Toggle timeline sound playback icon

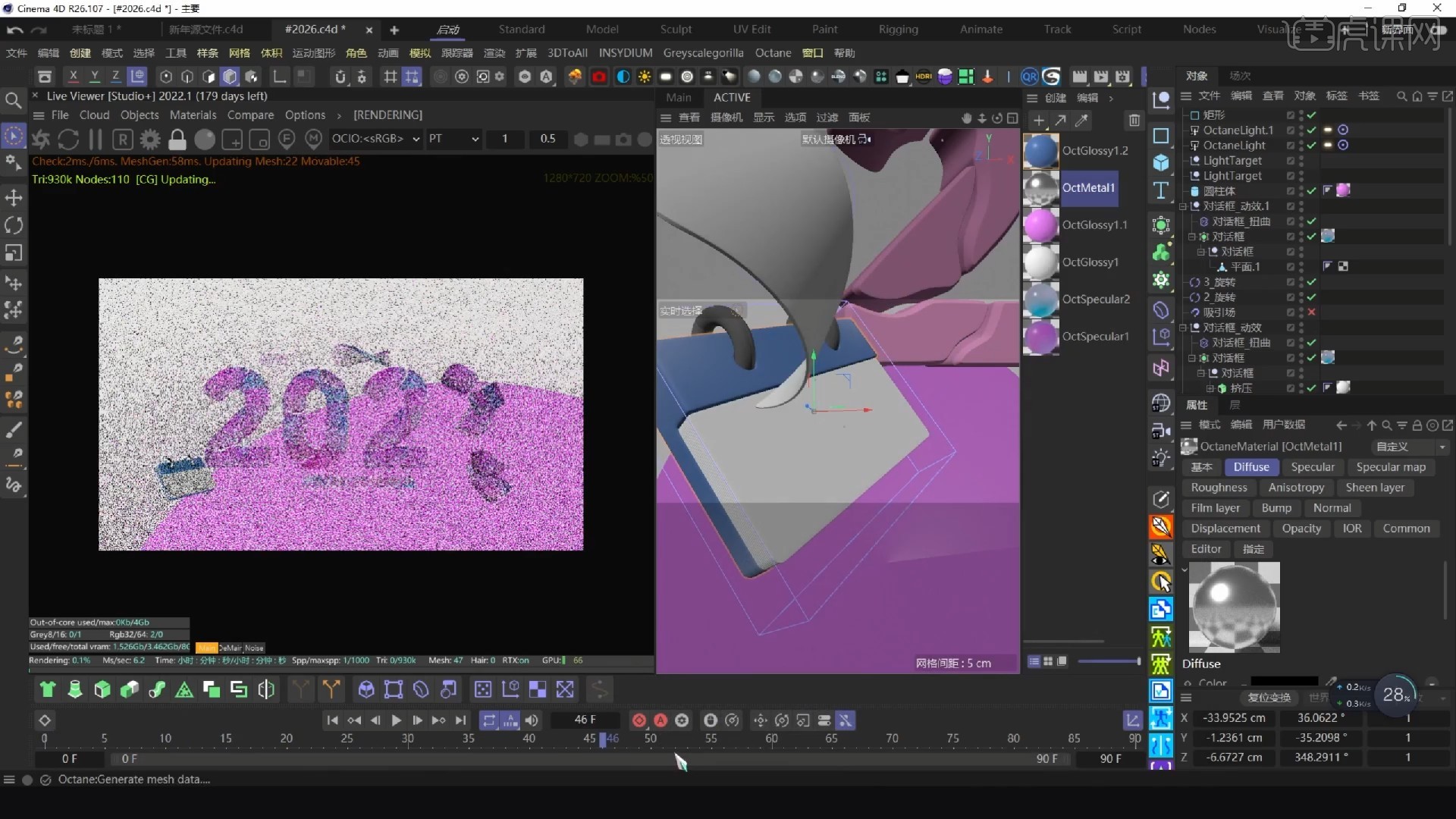[532, 720]
